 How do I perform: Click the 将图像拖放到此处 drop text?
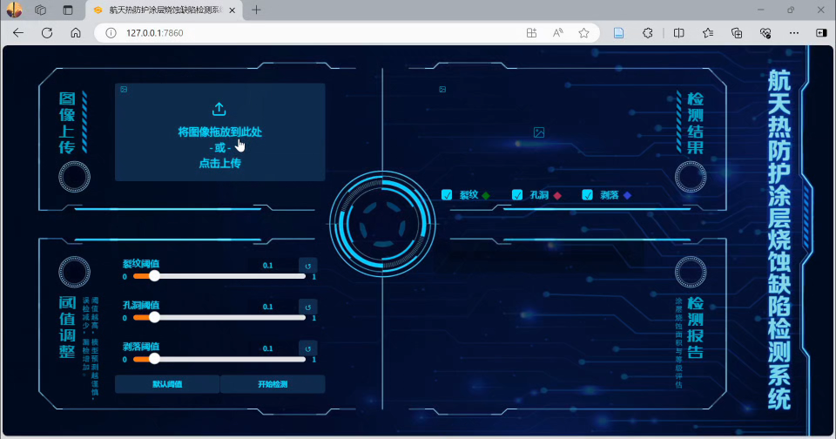click(x=220, y=132)
